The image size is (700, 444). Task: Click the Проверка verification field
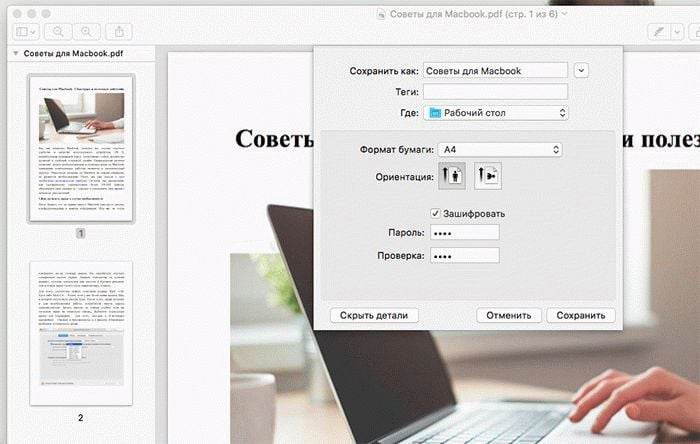click(465, 255)
